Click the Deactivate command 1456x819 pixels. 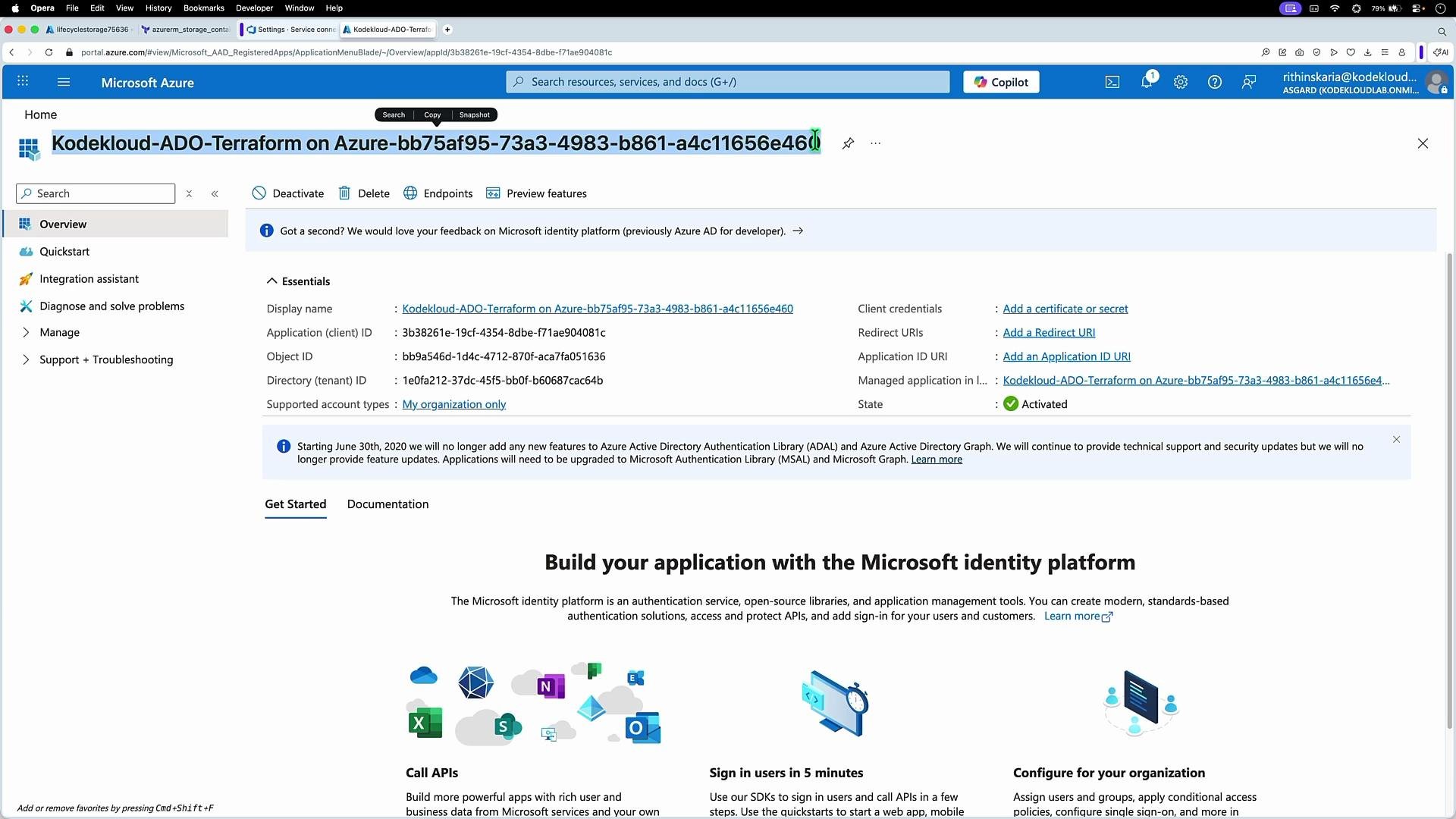(288, 193)
